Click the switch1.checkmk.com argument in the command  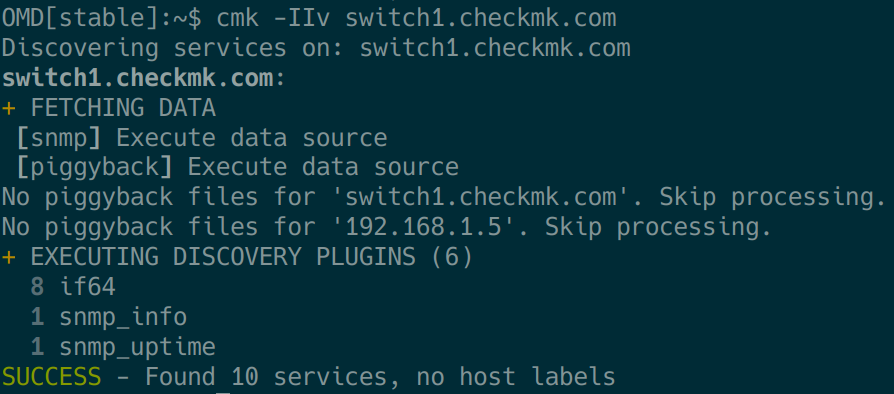481,18
